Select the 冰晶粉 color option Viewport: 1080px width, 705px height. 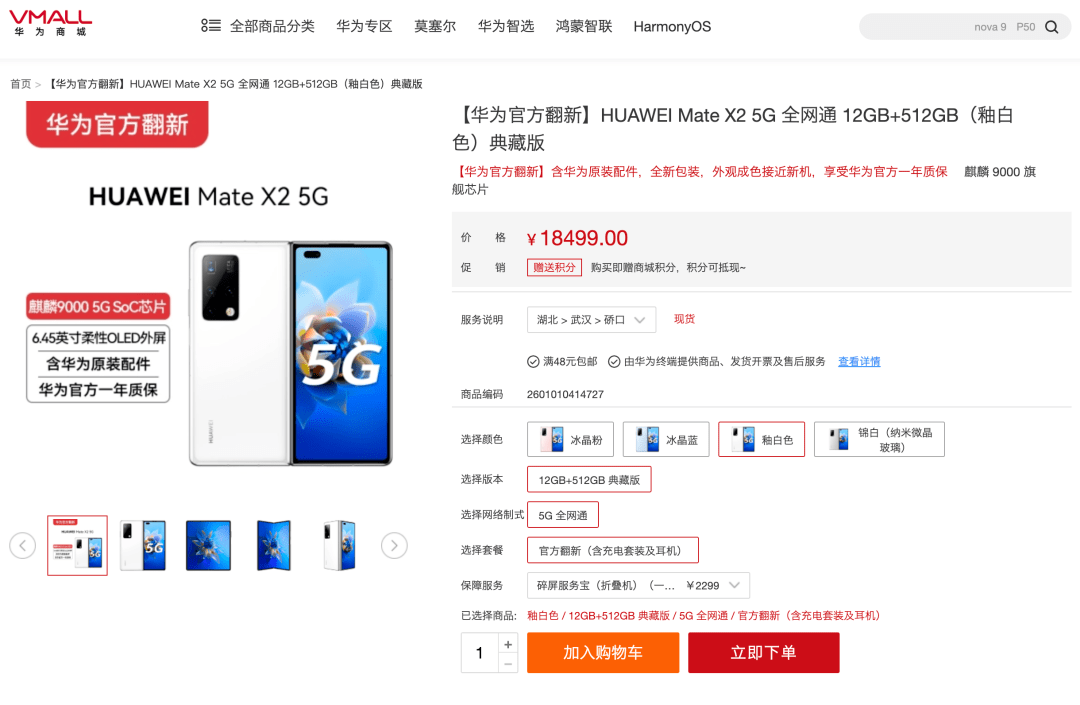pos(570,439)
